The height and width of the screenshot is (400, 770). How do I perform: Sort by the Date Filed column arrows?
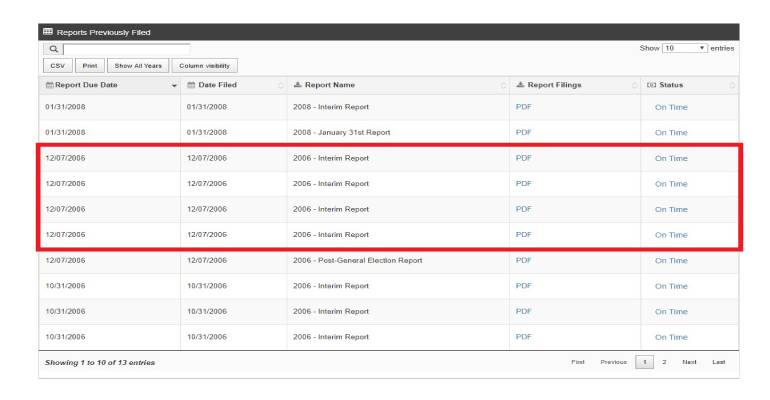pos(280,86)
